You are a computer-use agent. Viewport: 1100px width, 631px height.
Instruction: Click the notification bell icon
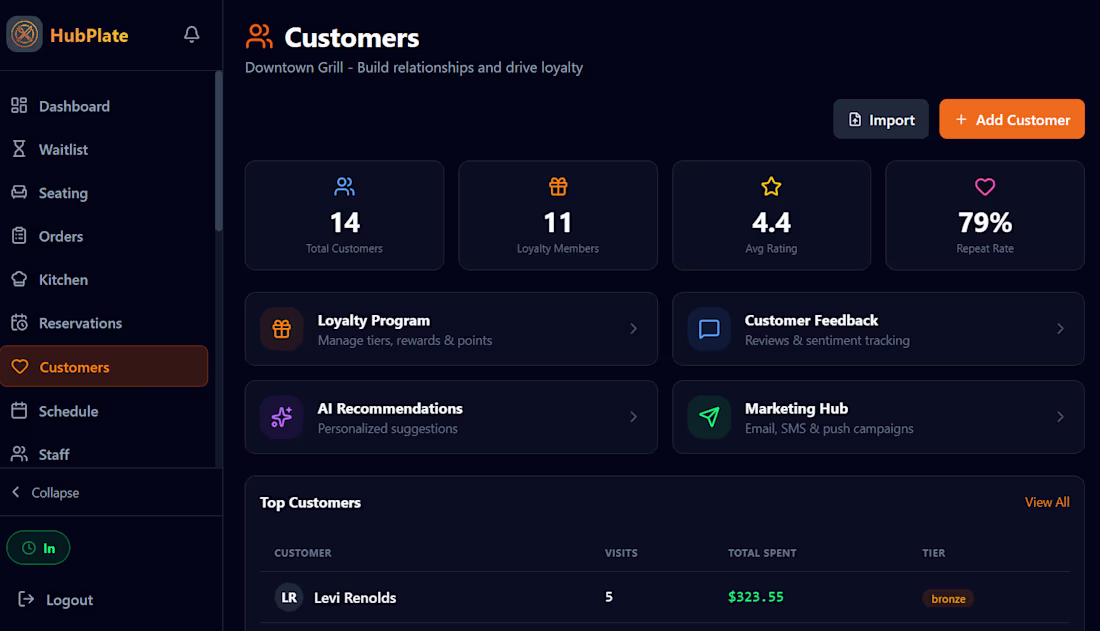[x=192, y=34]
